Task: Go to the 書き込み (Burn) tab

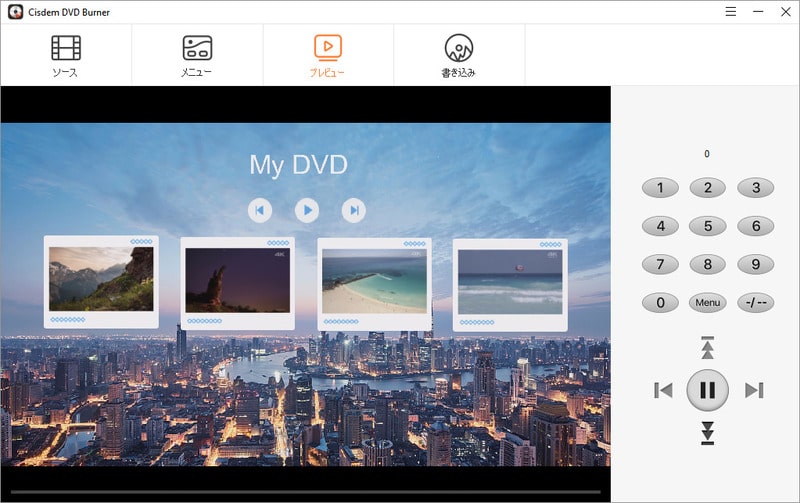Action: (458, 56)
